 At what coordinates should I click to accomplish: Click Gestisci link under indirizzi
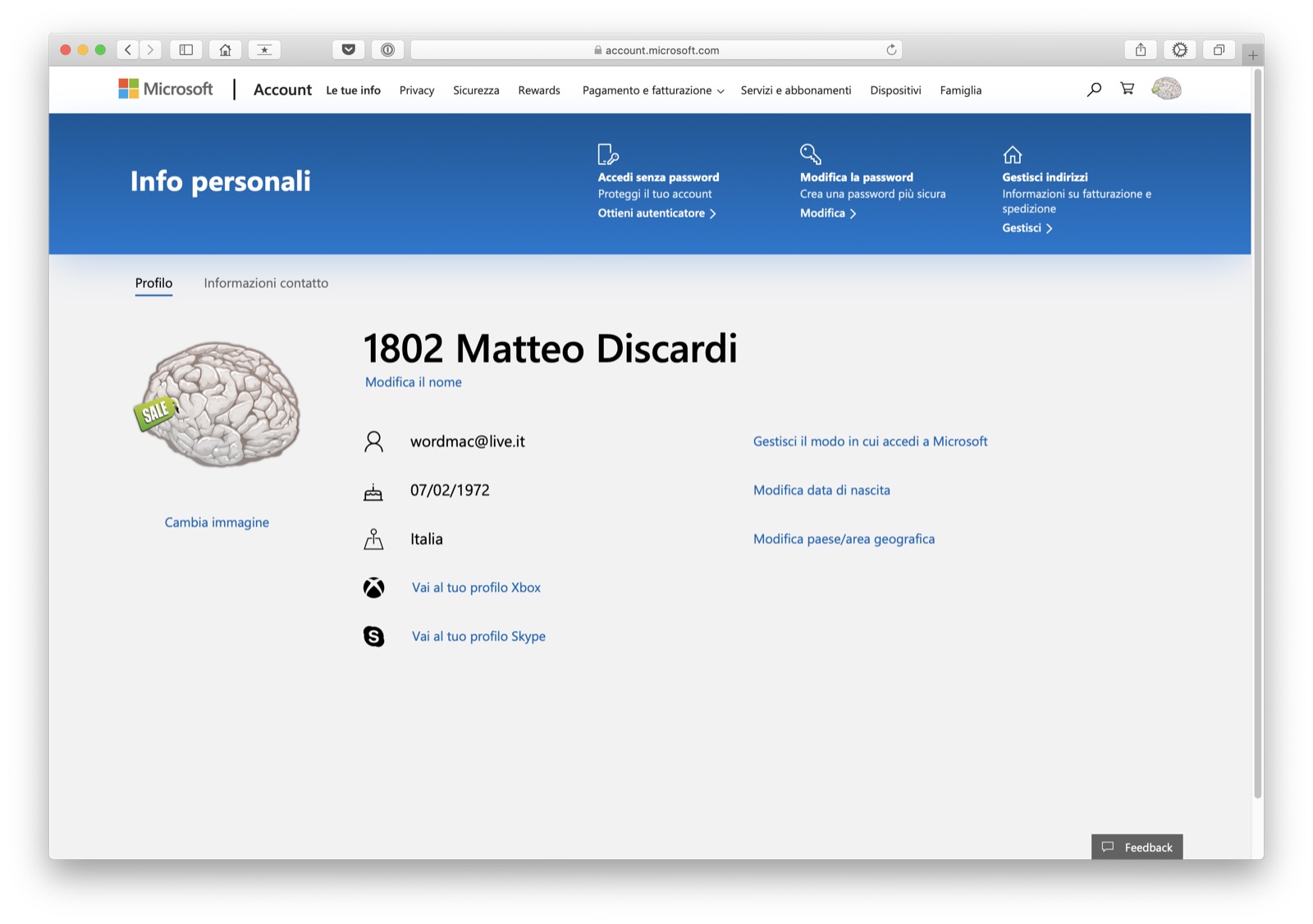click(x=1027, y=228)
